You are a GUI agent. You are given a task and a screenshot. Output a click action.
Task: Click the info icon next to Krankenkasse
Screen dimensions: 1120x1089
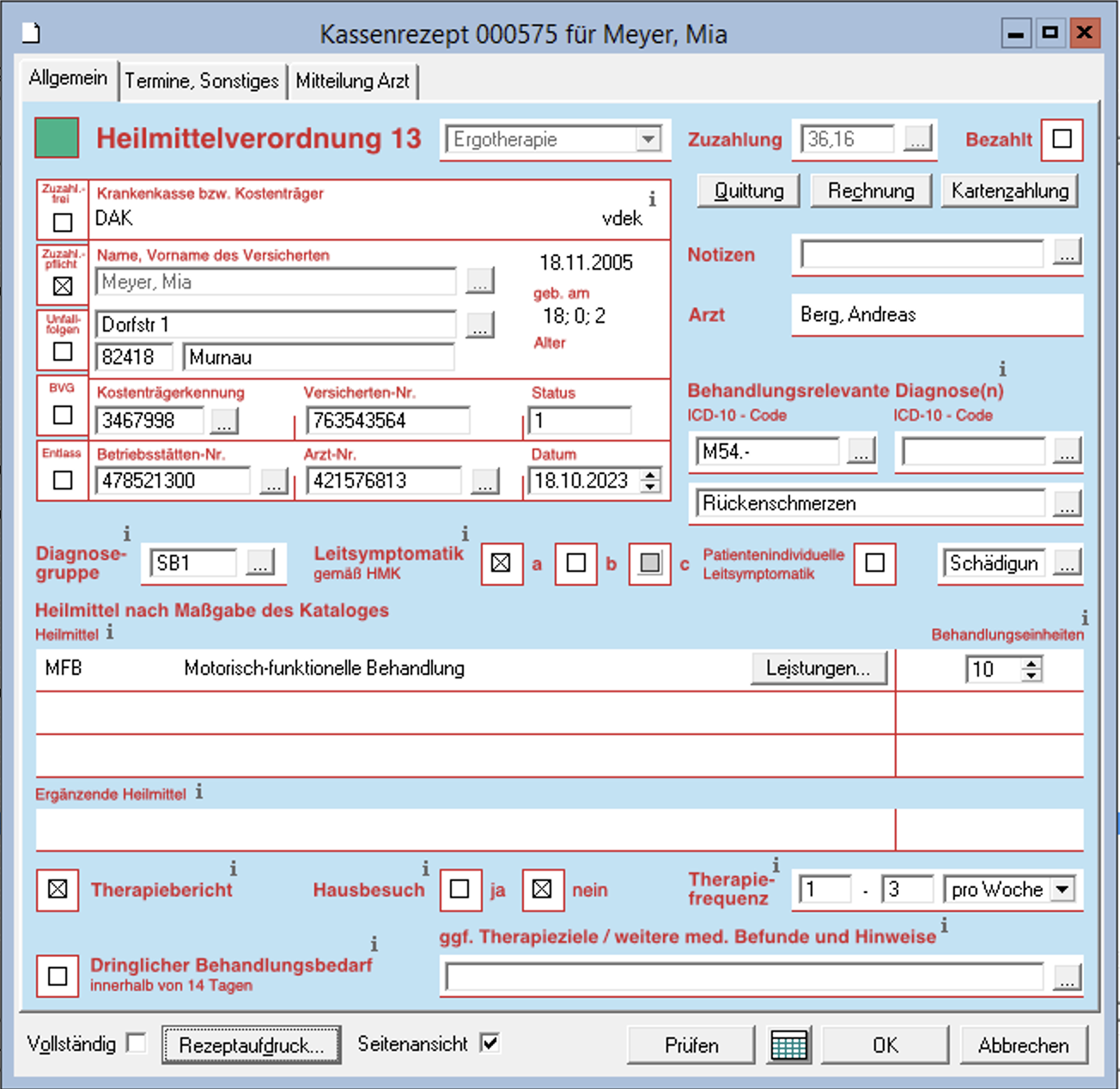pyautogui.click(x=652, y=199)
